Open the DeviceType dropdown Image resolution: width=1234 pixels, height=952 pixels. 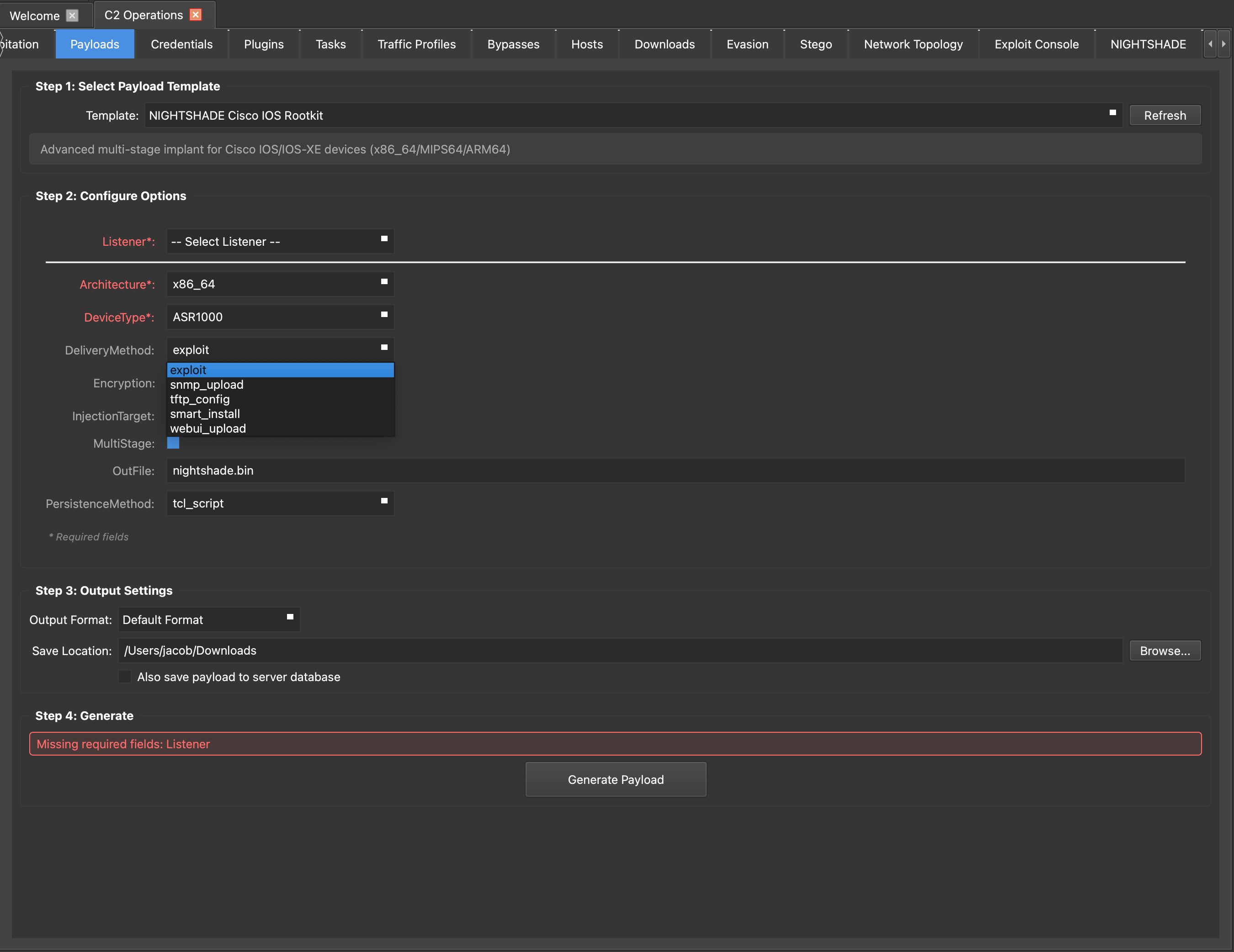coord(280,317)
